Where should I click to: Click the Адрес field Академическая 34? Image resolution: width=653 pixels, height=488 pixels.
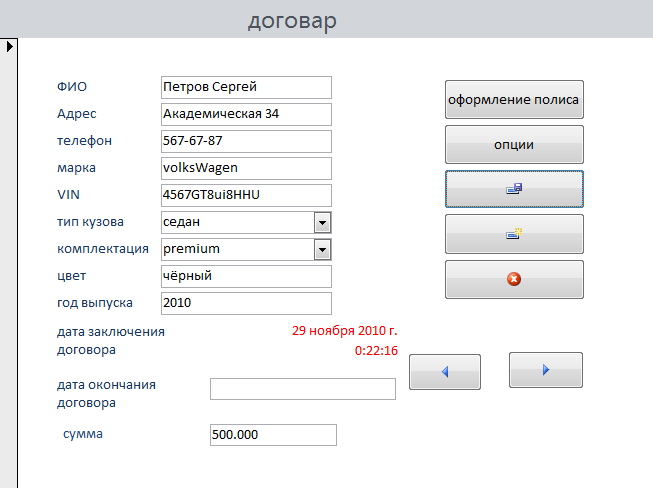pyautogui.click(x=246, y=115)
